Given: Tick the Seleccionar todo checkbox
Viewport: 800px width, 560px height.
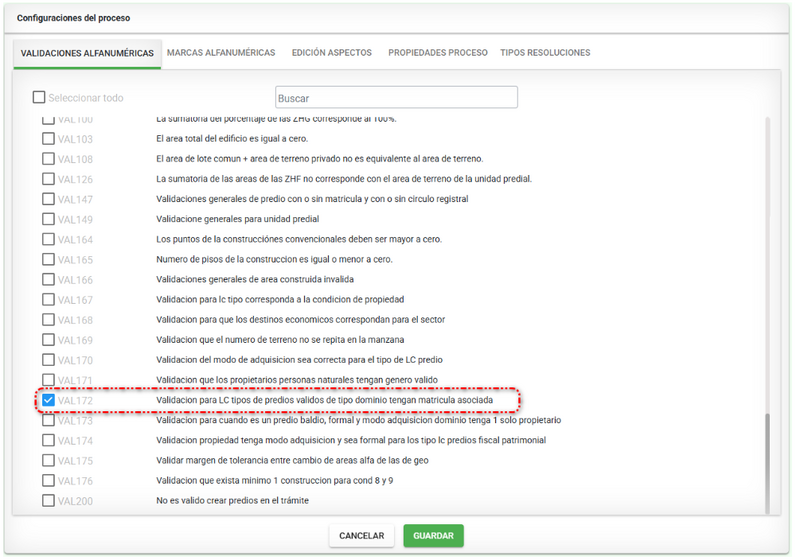Looking at the screenshot, I should [39, 97].
